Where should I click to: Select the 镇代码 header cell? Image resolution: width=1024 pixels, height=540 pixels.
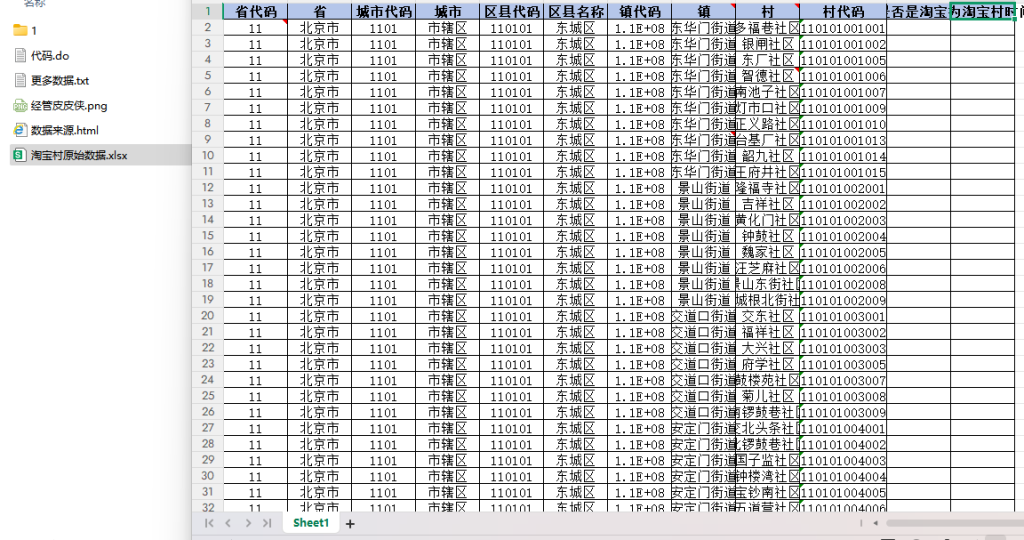pyautogui.click(x=639, y=12)
